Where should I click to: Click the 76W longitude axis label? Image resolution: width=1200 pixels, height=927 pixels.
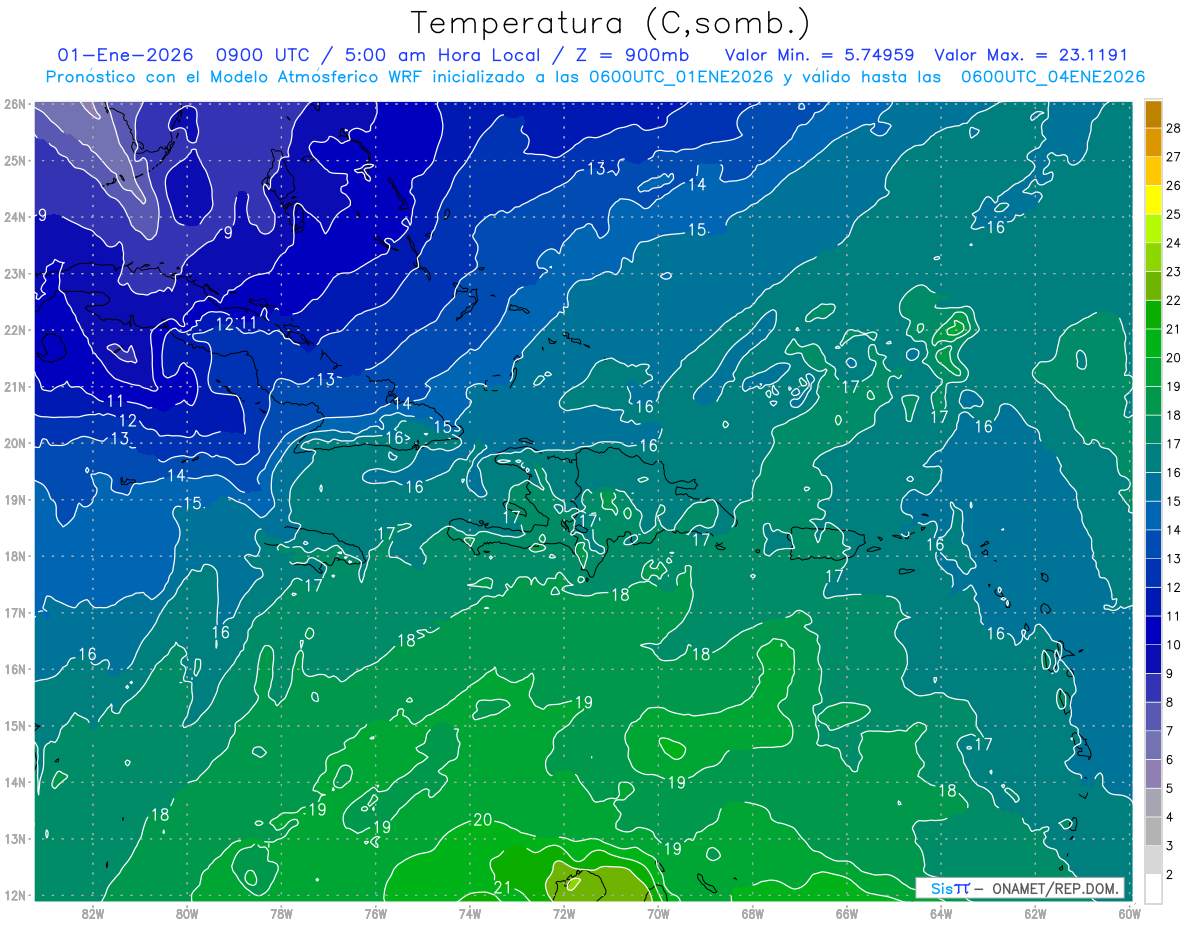(375, 914)
